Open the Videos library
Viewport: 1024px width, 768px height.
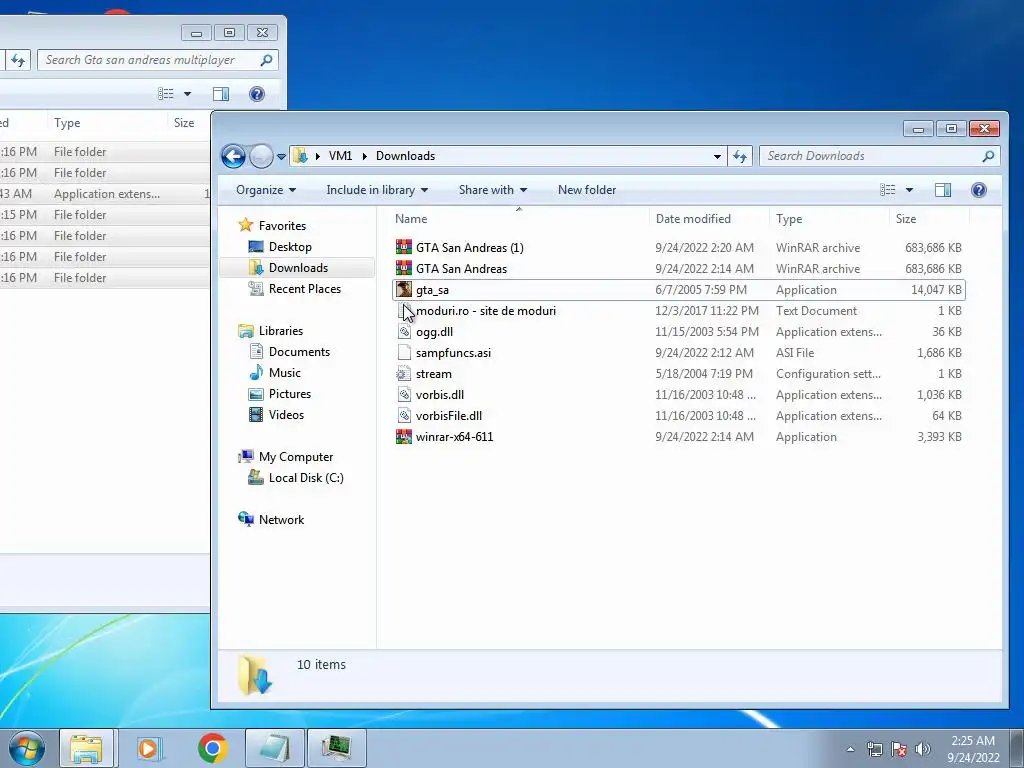[286, 415]
